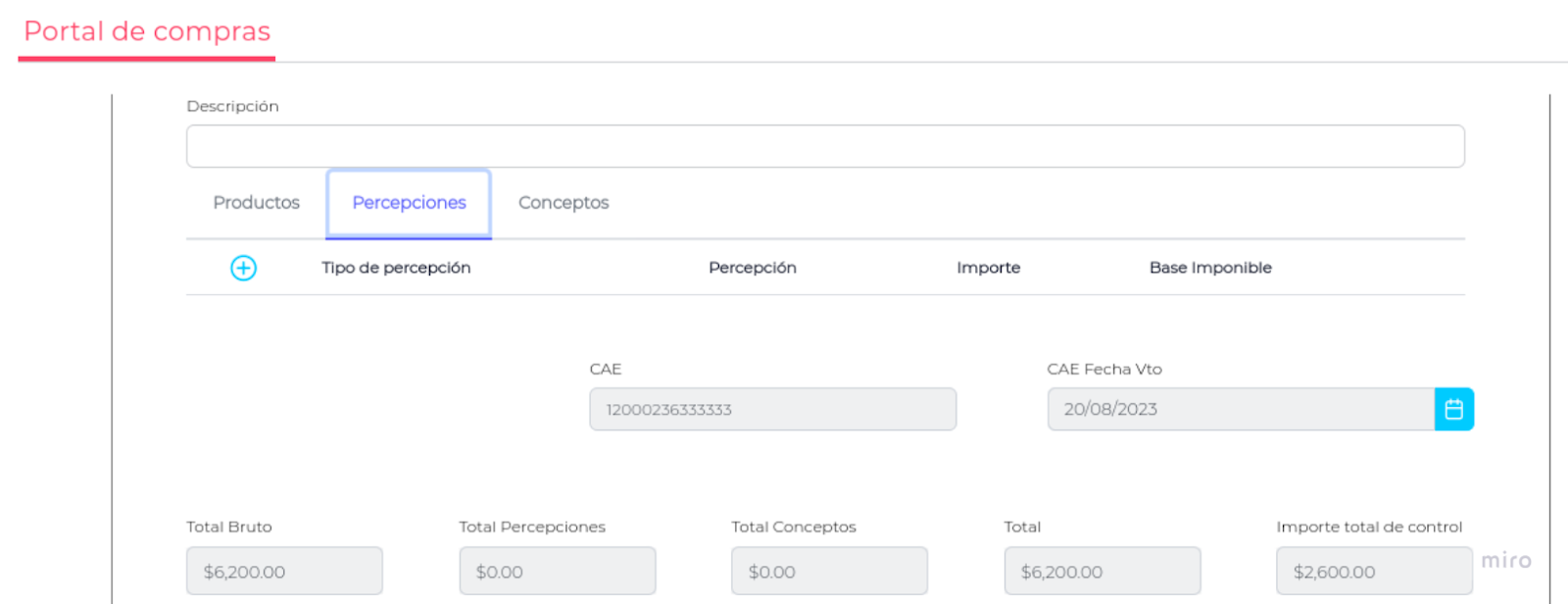Switch to the Productos tab
Viewport: 1568px width, 604px height.
[x=256, y=203]
